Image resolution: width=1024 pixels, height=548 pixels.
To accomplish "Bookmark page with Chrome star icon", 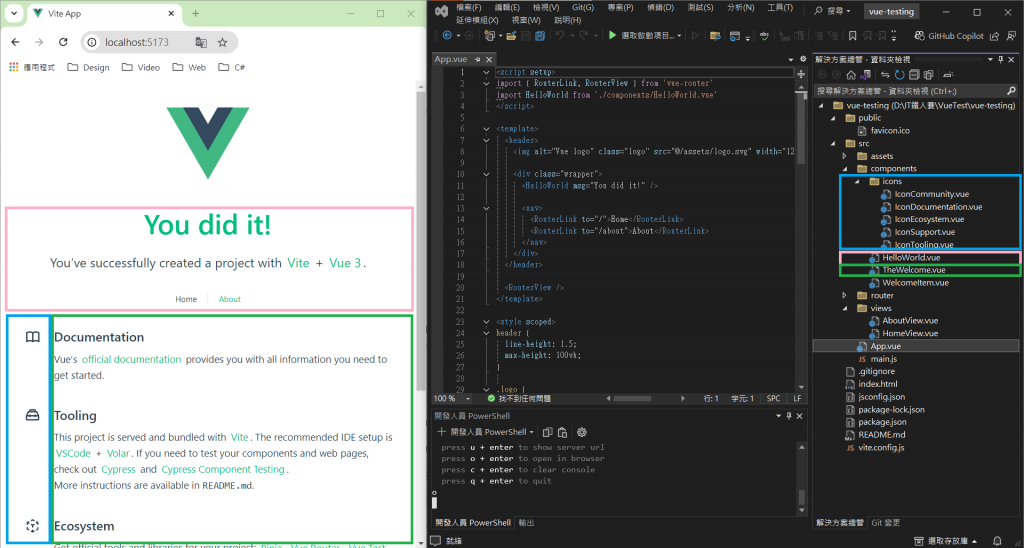I will [x=222, y=42].
